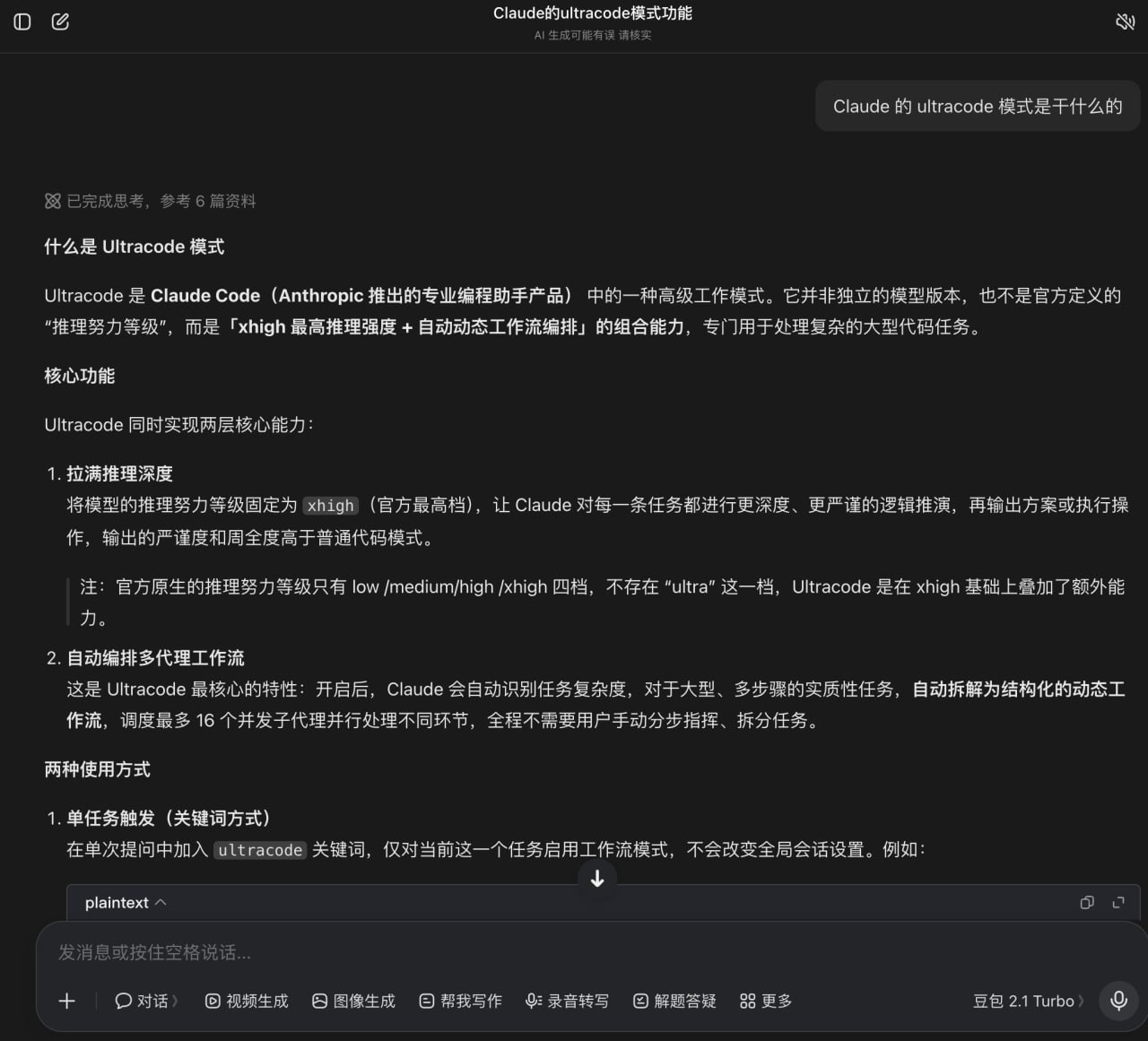The width and height of the screenshot is (1148, 1041).
Task: Click the 什么是 Ultracode 模式 heading
Action: 135,247
